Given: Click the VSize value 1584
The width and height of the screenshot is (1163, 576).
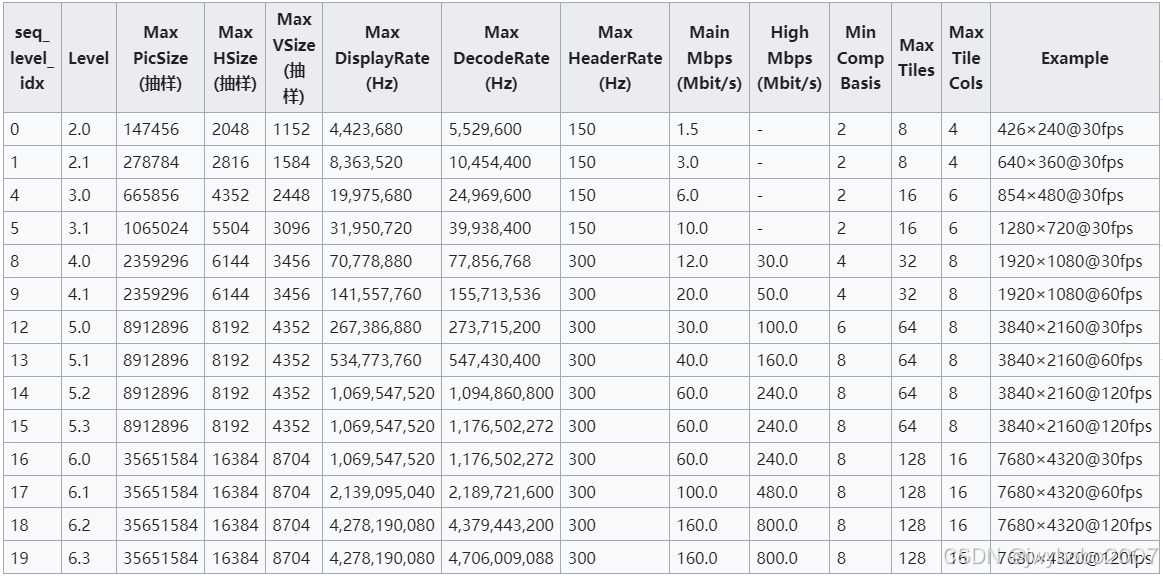Looking at the screenshot, I should [x=291, y=162].
